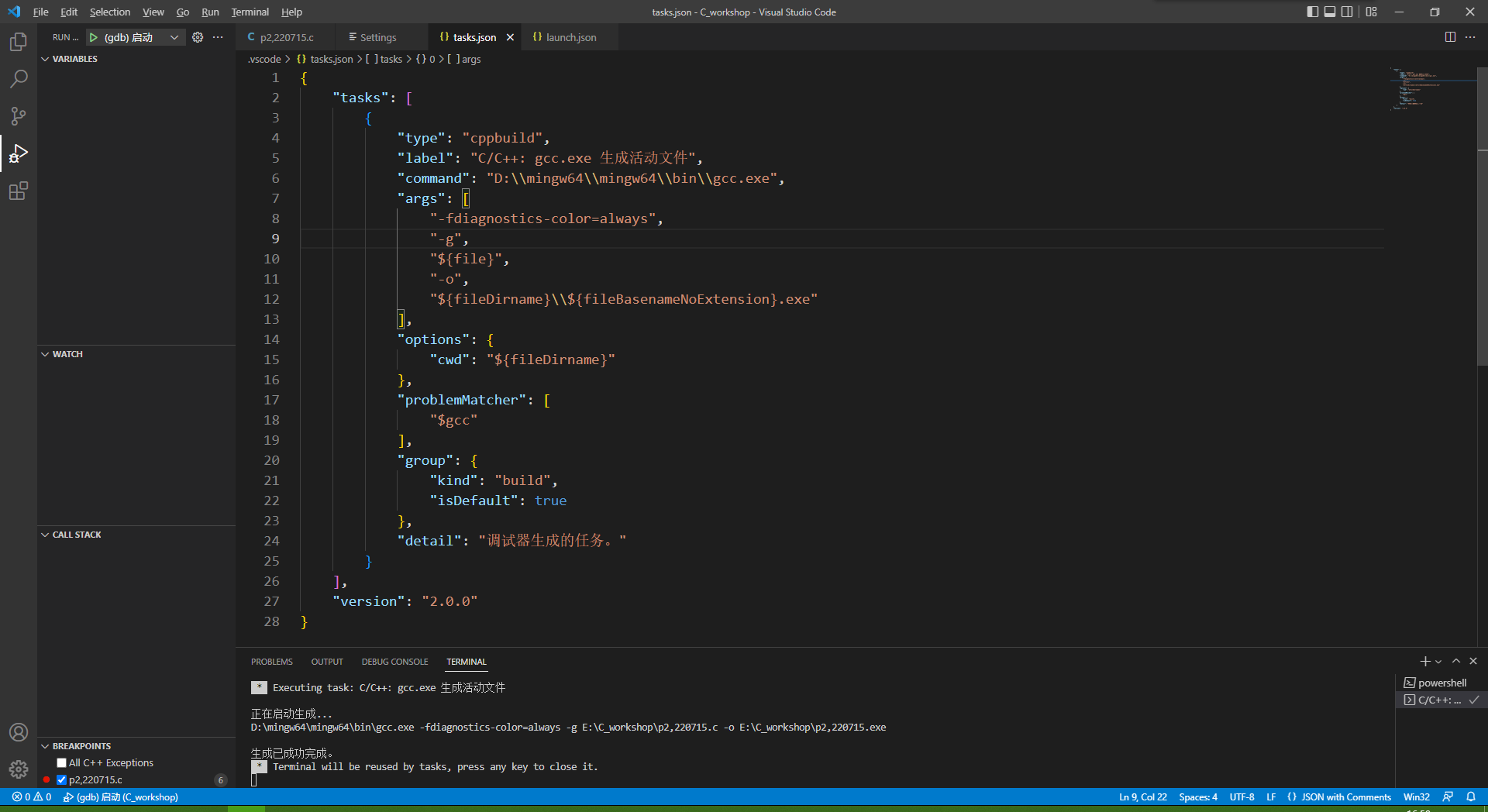This screenshot has height=812, width=1488.
Task: Click line number 14 in the gutter
Action: point(271,339)
